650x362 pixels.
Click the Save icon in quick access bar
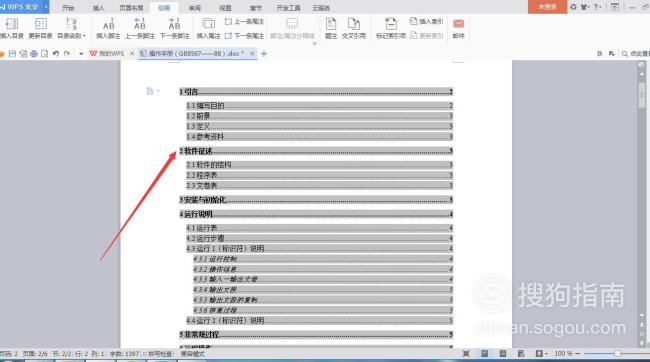pos(12,53)
